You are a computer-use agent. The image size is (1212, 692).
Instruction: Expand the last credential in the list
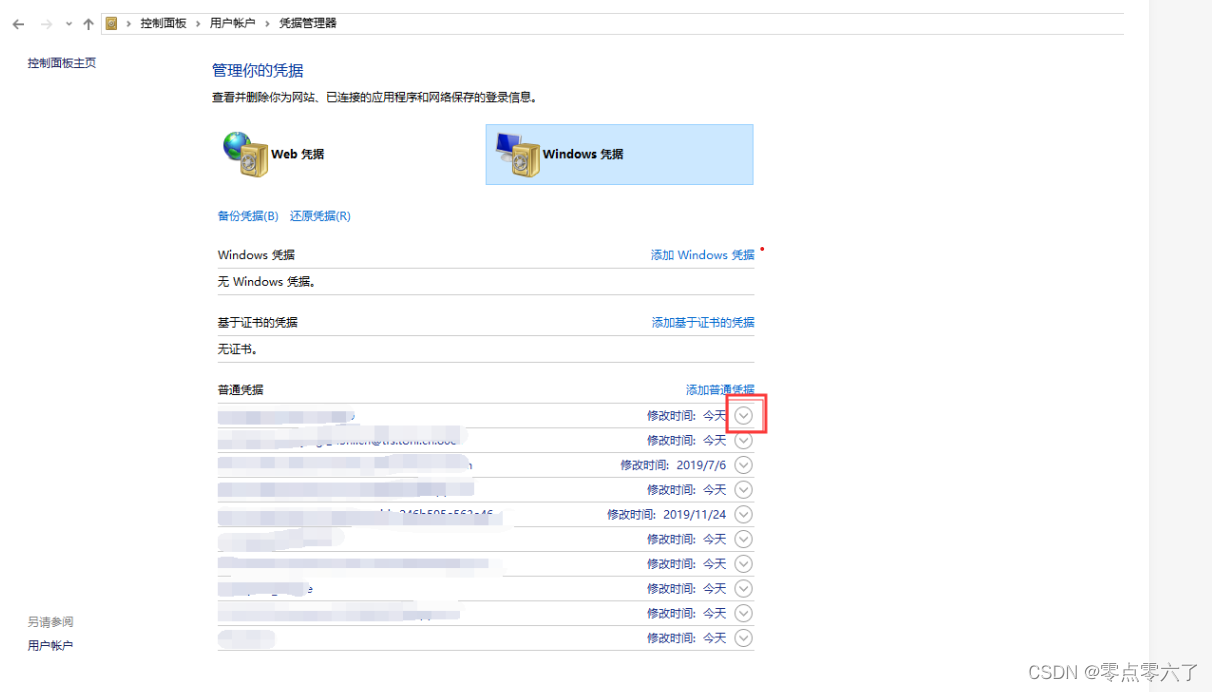click(x=743, y=638)
